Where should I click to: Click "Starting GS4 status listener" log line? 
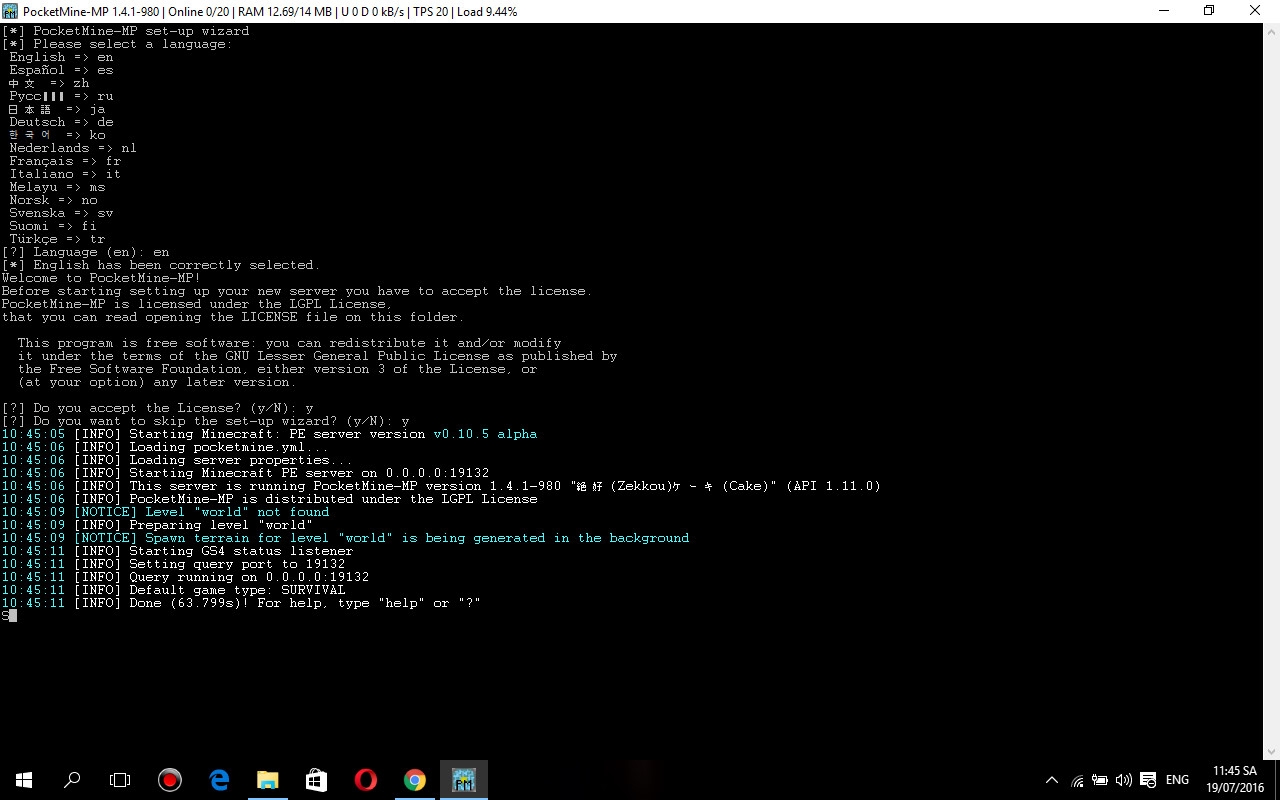(177, 551)
